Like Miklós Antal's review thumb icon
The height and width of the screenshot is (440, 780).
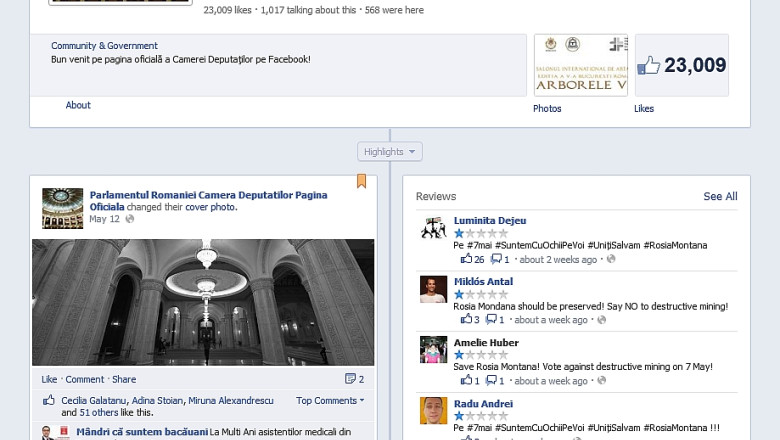(x=466, y=319)
